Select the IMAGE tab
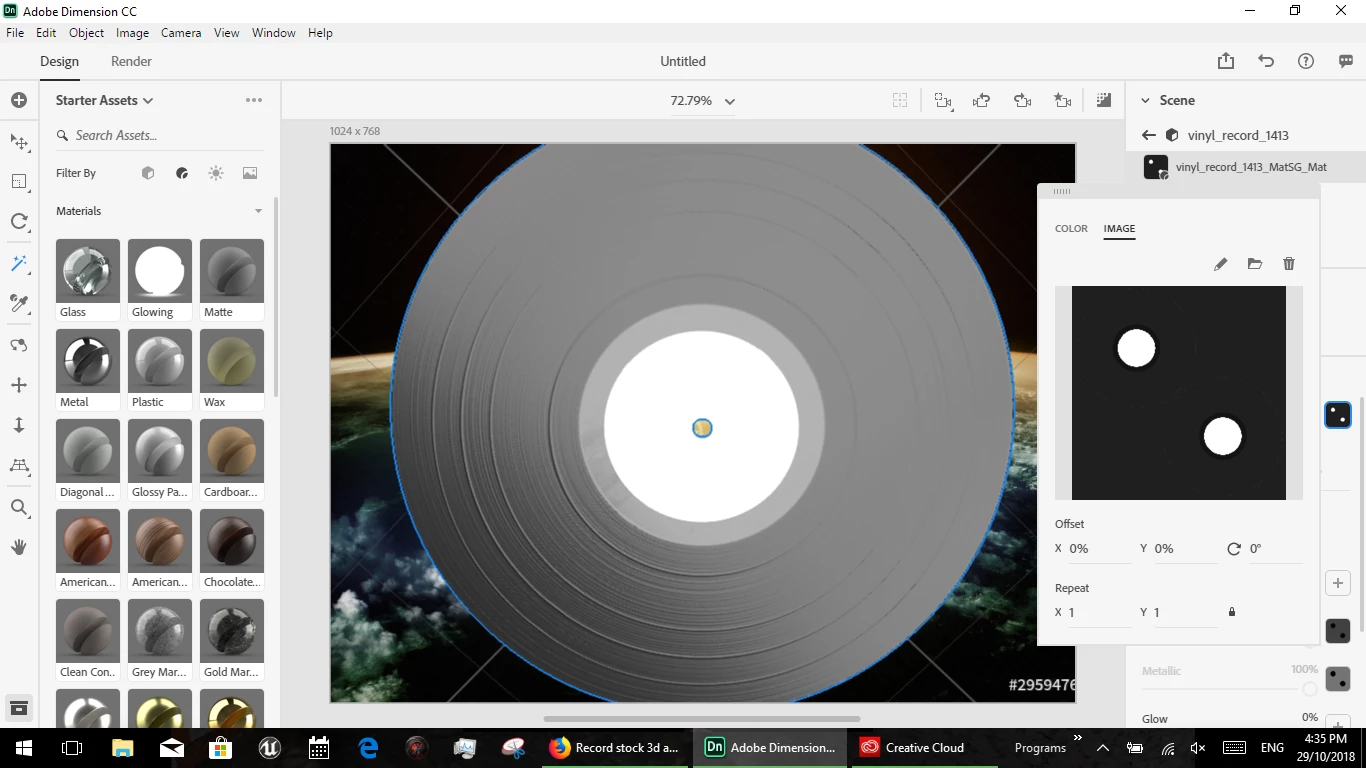Viewport: 1366px width, 768px height. pos(1119,228)
